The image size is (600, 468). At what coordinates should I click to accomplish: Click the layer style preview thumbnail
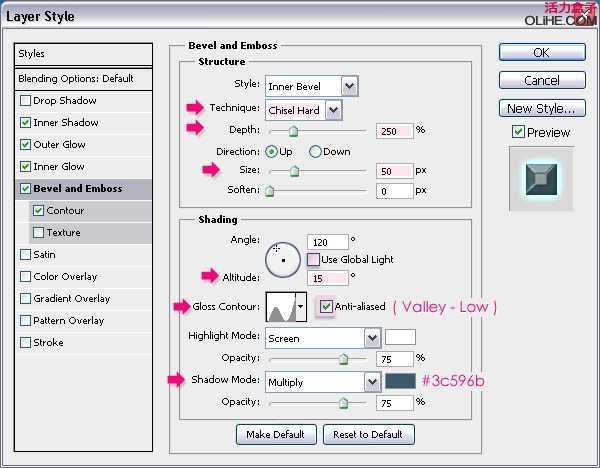pos(540,179)
